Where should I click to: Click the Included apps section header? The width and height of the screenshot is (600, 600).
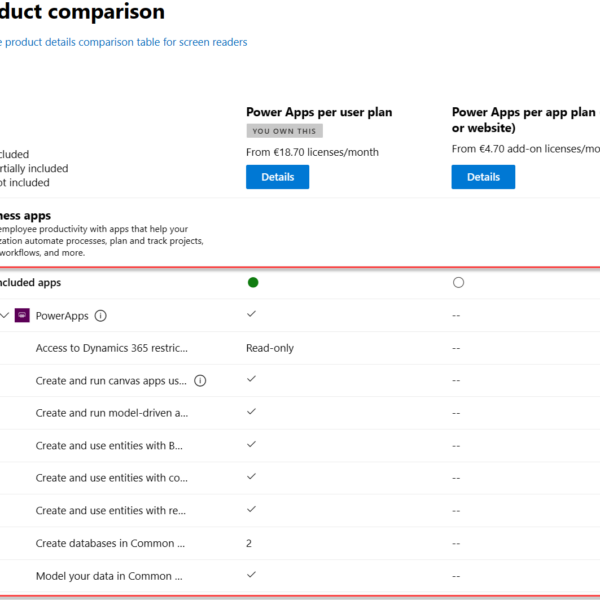29,283
